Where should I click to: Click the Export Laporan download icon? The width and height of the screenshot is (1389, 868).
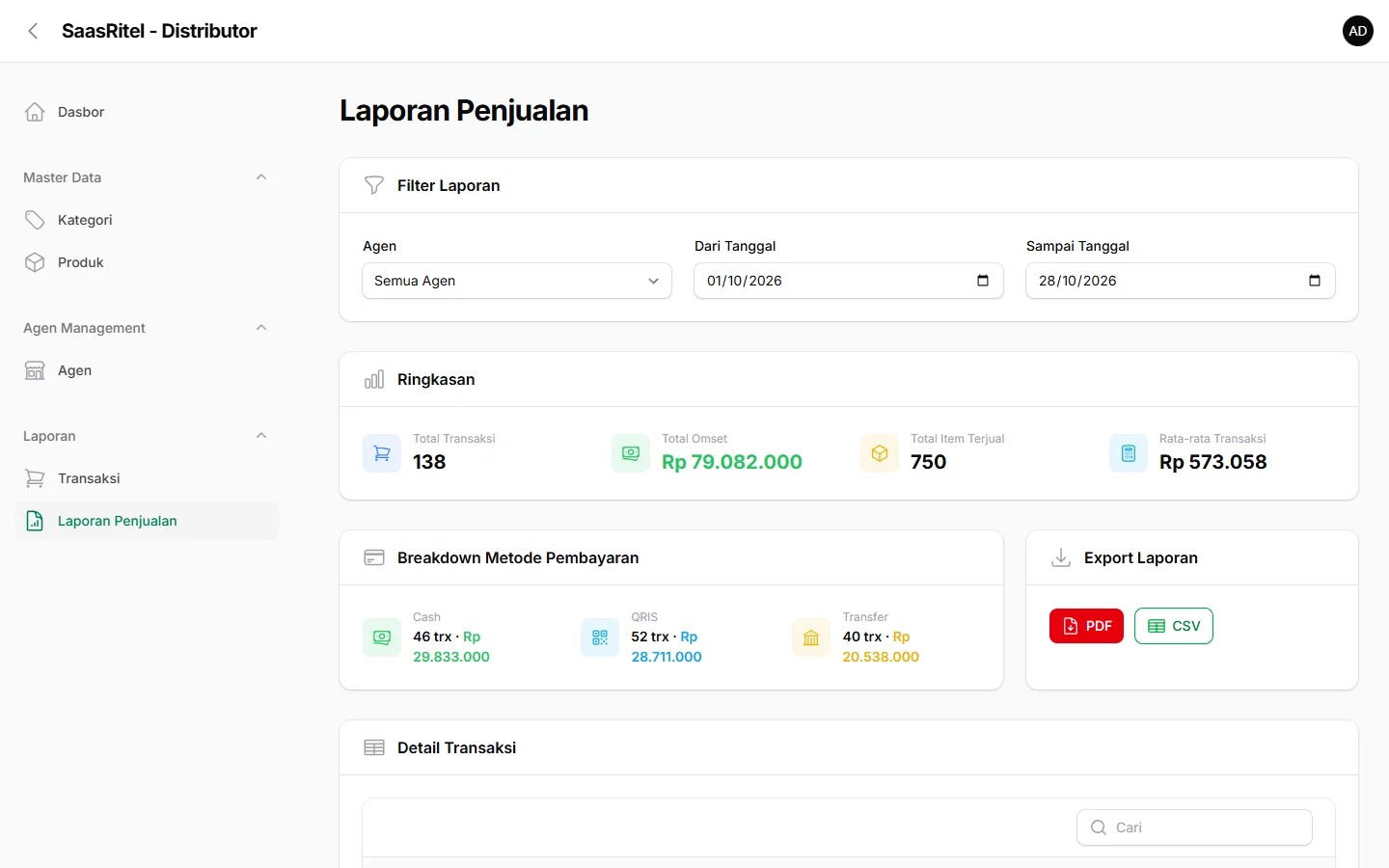[x=1061, y=557]
